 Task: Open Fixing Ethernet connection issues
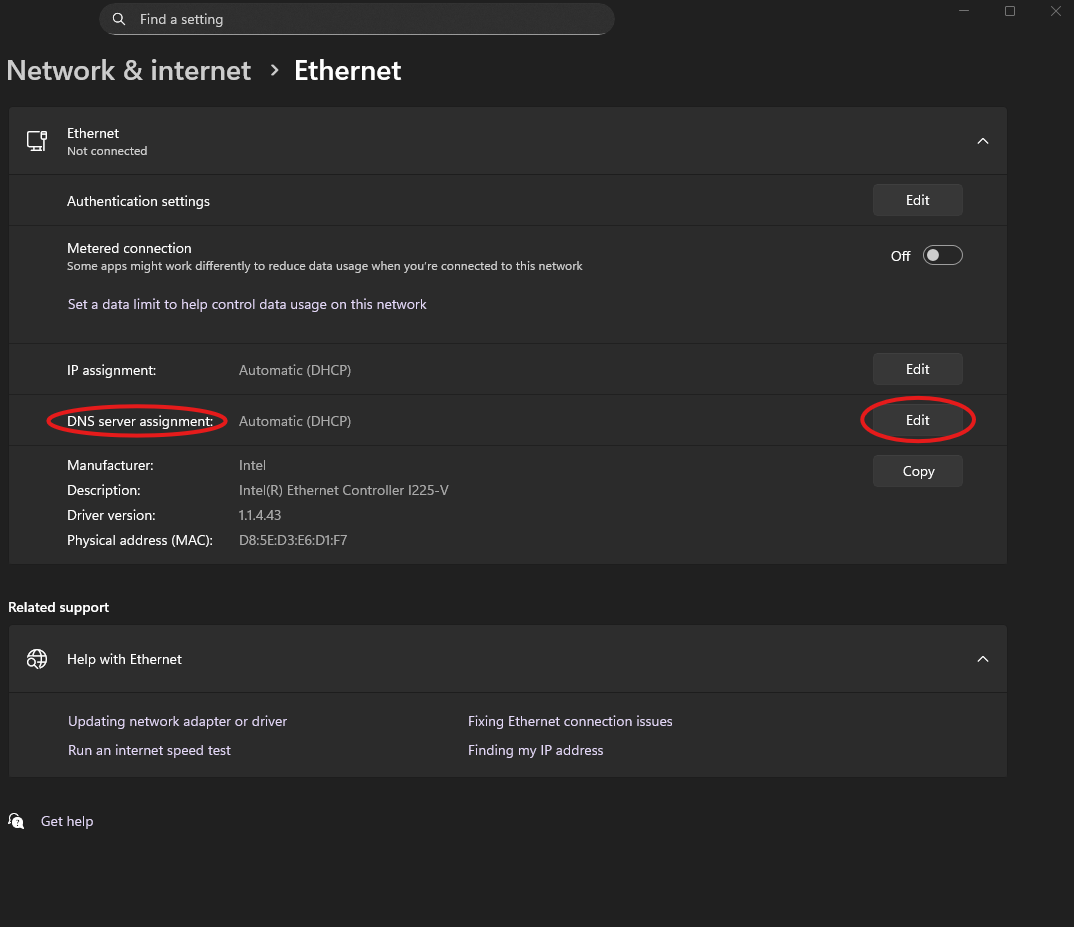(x=570, y=721)
